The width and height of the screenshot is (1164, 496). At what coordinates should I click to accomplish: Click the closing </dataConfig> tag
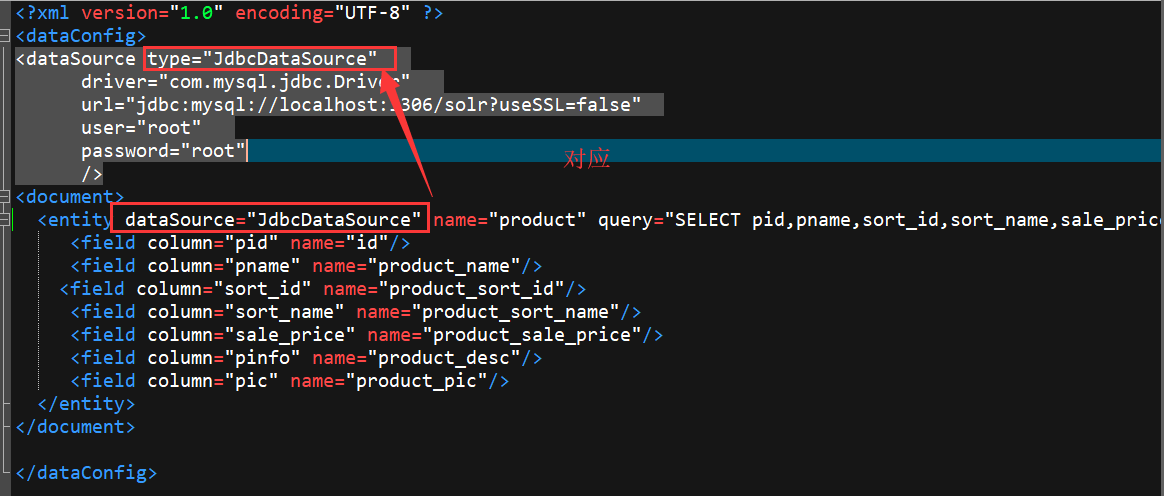tap(86, 473)
